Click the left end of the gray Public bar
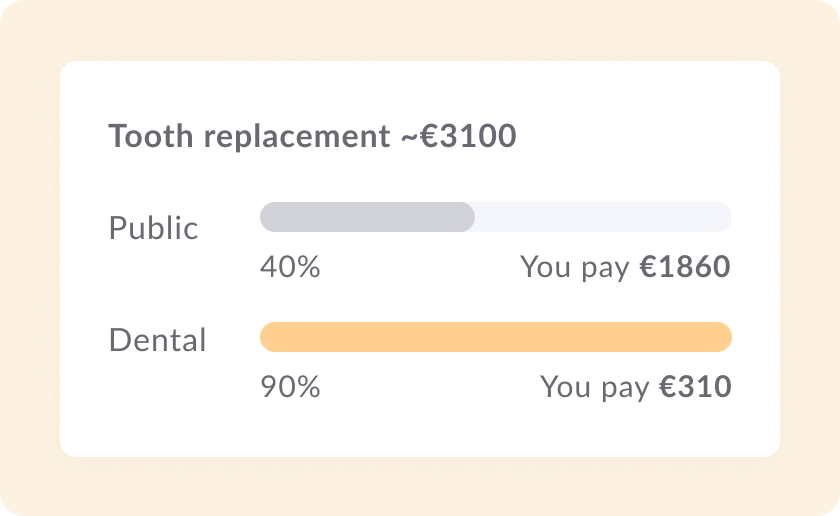Screen dimensions: 840x516 coord(270,217)
